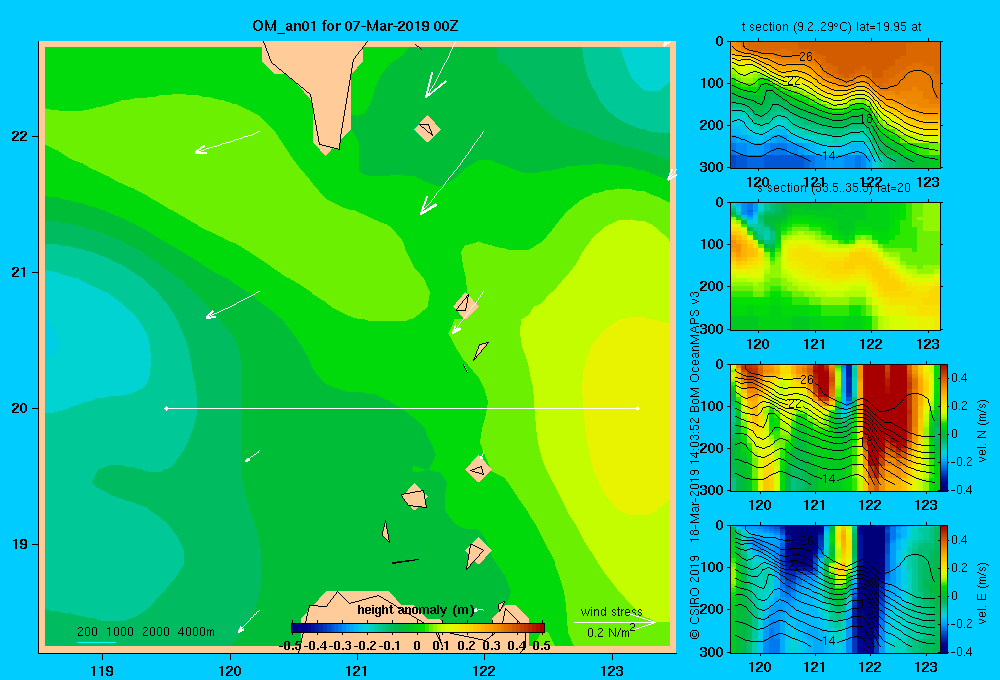This screenshot has width=1000, height=680.
Task: Click the vel. E color scale bar
Action: click(945, 589)
